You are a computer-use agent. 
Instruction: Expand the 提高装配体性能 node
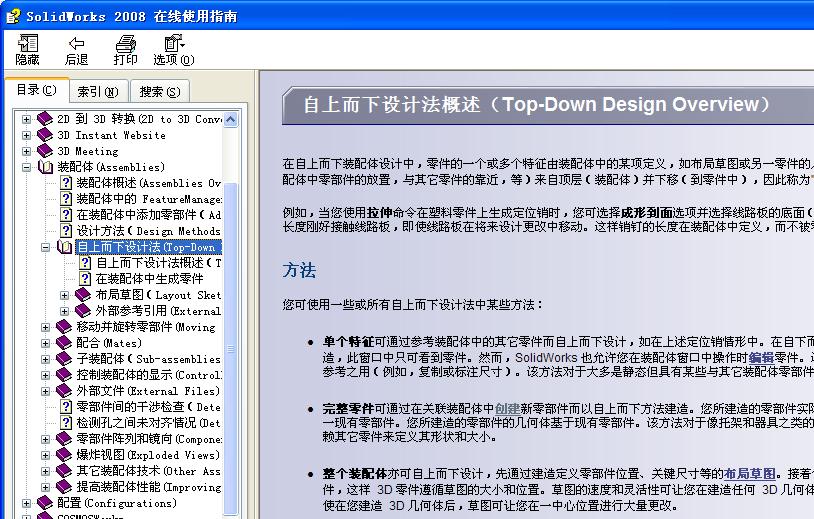pos(45,487)
